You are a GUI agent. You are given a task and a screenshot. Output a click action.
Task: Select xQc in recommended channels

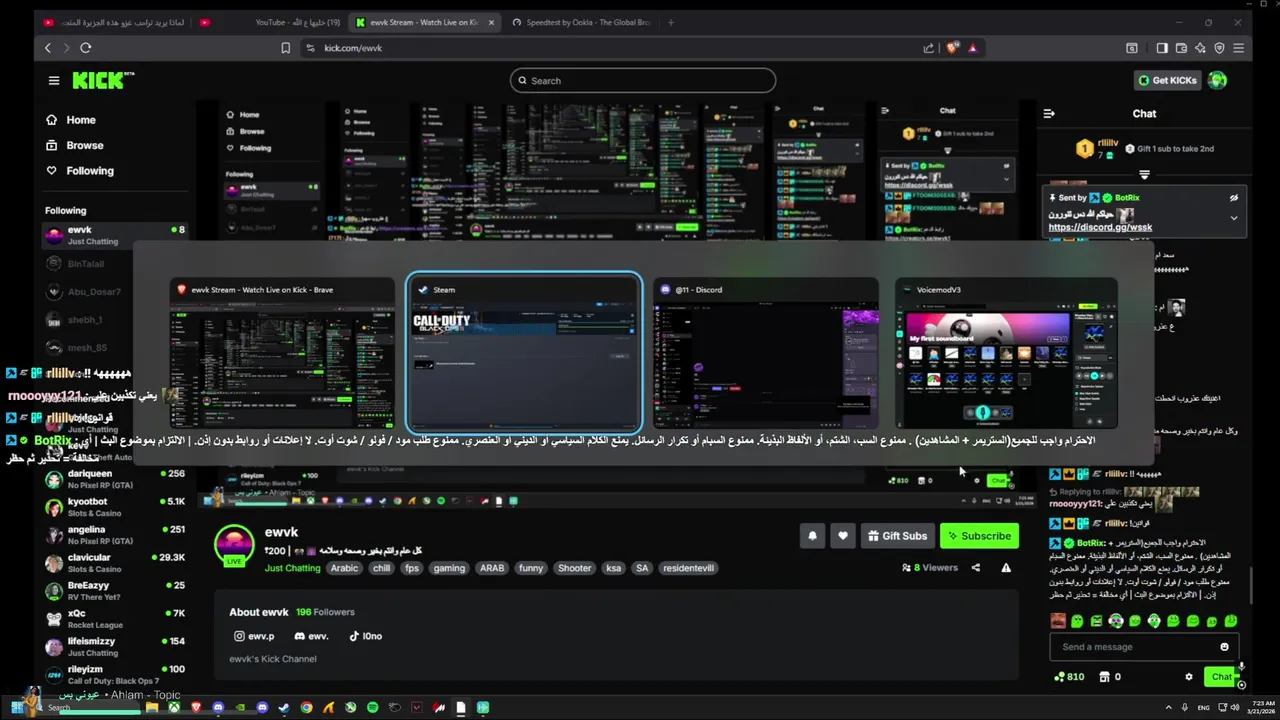pyautogui.click(x=114, y=619)
